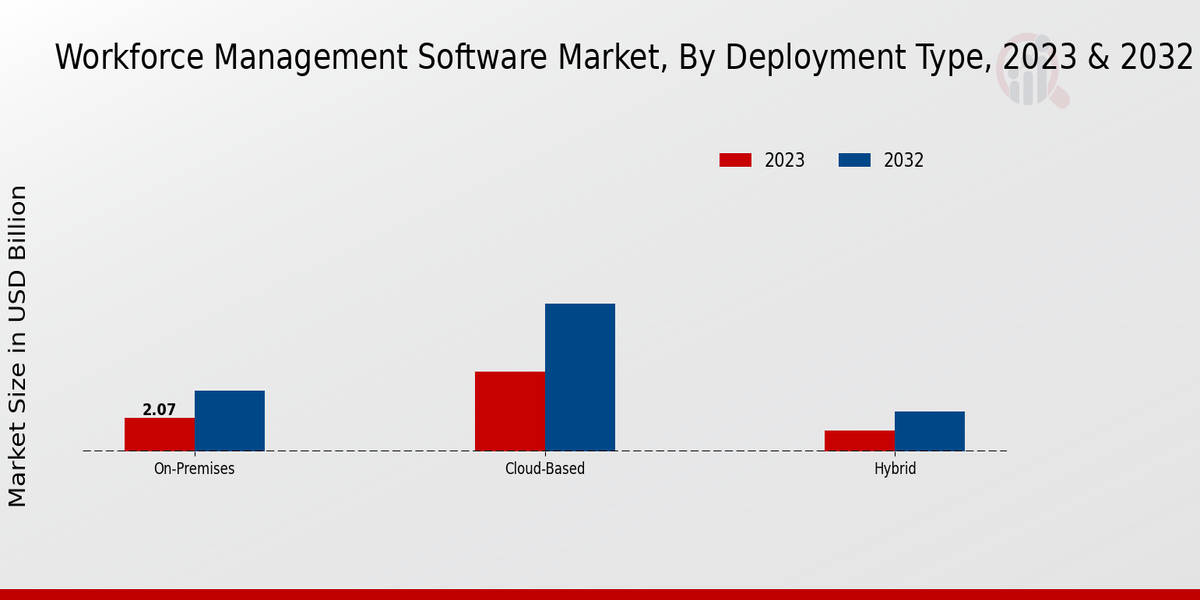Click the Cloud-Based x-axis category label
The height and width of the screenshot is (600, 1200).
(x=545, y=468)
